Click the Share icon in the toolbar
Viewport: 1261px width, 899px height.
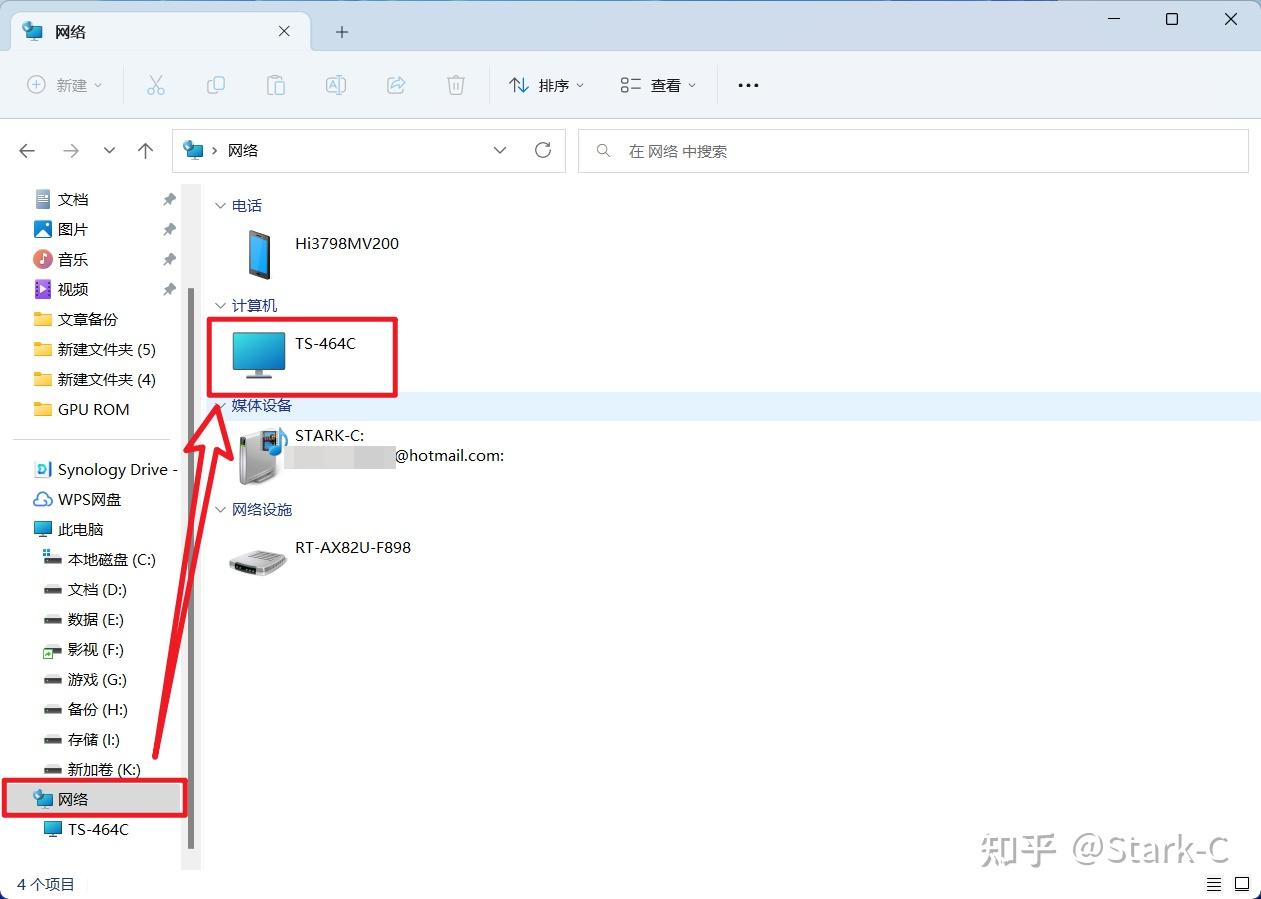point(395,85)
